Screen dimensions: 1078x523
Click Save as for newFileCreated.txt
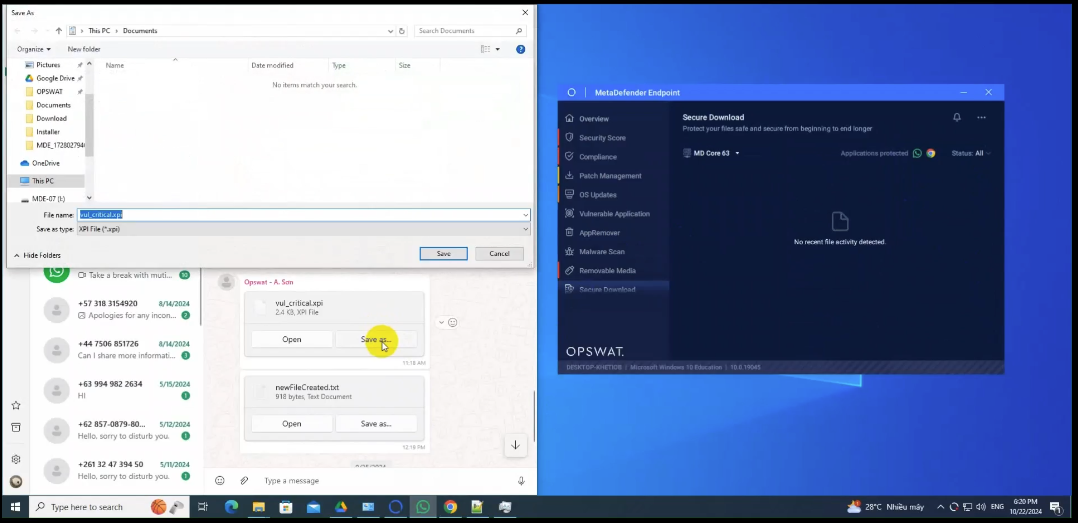pyautogui.click(x=375, y=424)
